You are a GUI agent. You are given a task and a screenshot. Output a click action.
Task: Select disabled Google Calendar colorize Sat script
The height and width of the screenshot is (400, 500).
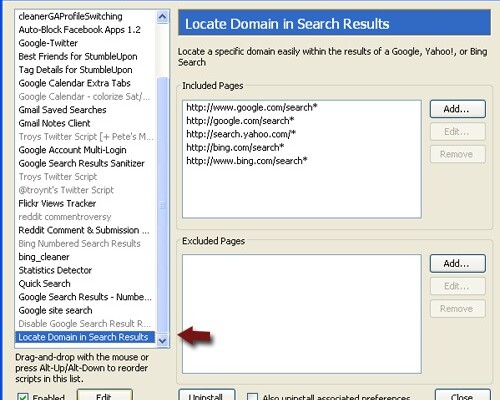click(x=84, y=96)
